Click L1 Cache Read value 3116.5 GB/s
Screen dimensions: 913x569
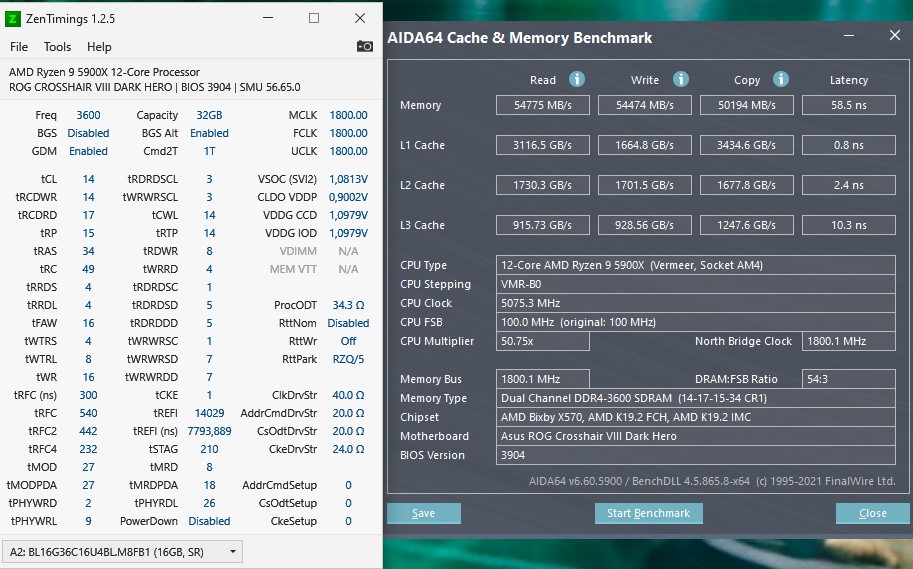click(543, 145)
